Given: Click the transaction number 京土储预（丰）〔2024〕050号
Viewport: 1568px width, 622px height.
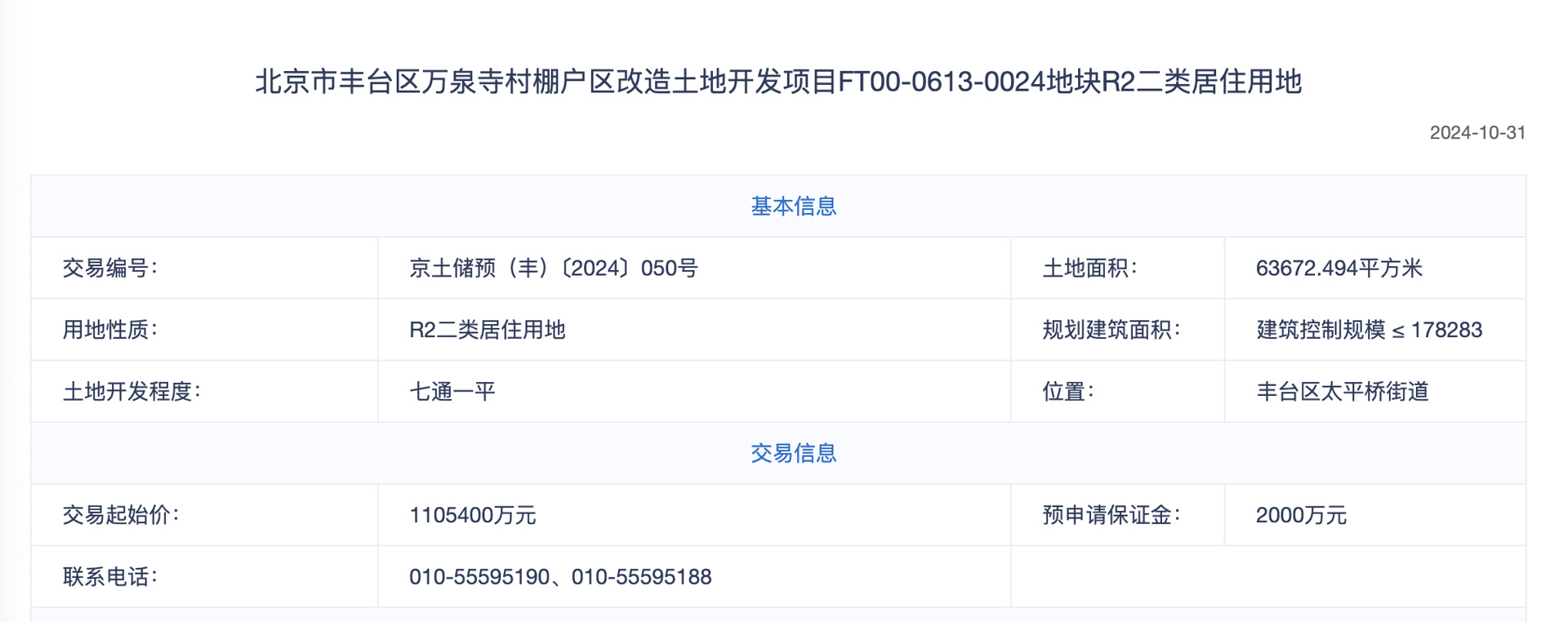Looking at the screenshot, I should point(553,268).
